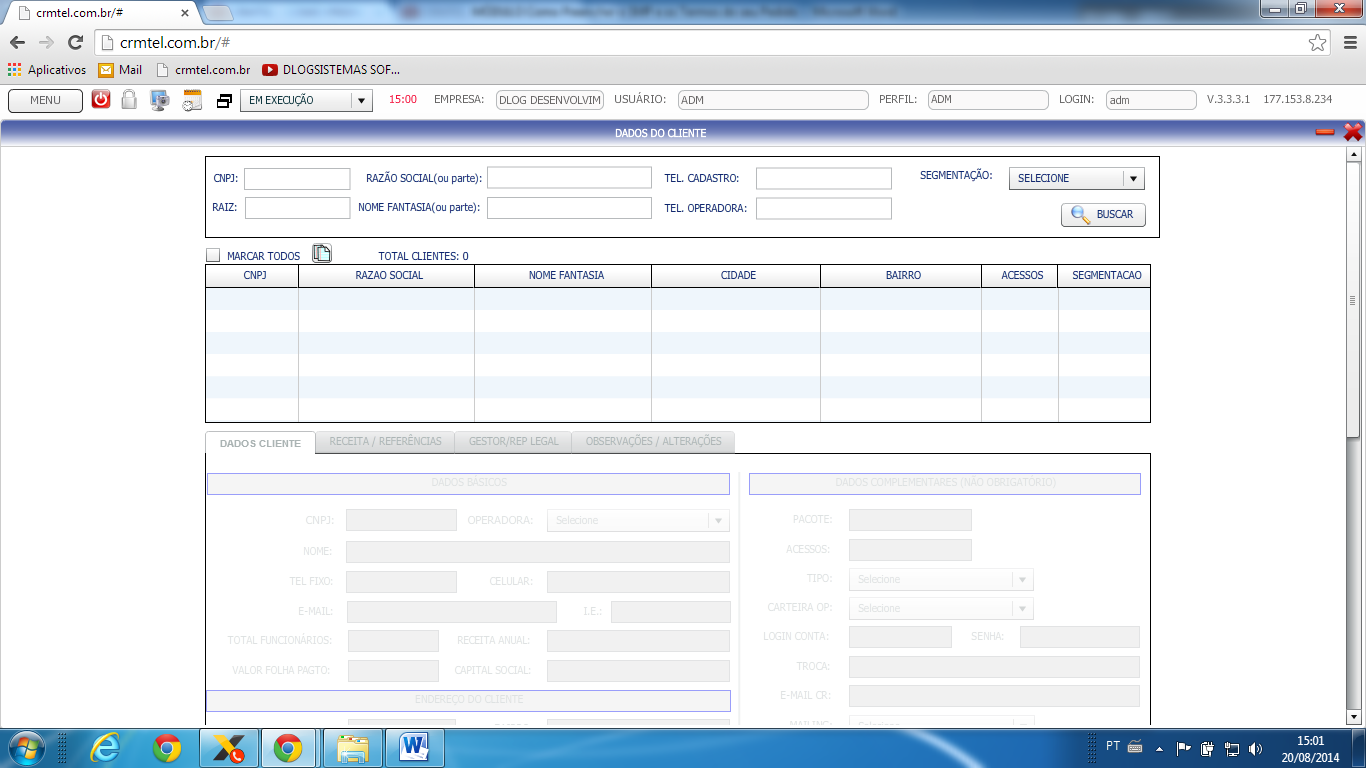This screenshot has width=1366, height=768.
Task: Open the calendar clock schedule icon
Action: 193,100
